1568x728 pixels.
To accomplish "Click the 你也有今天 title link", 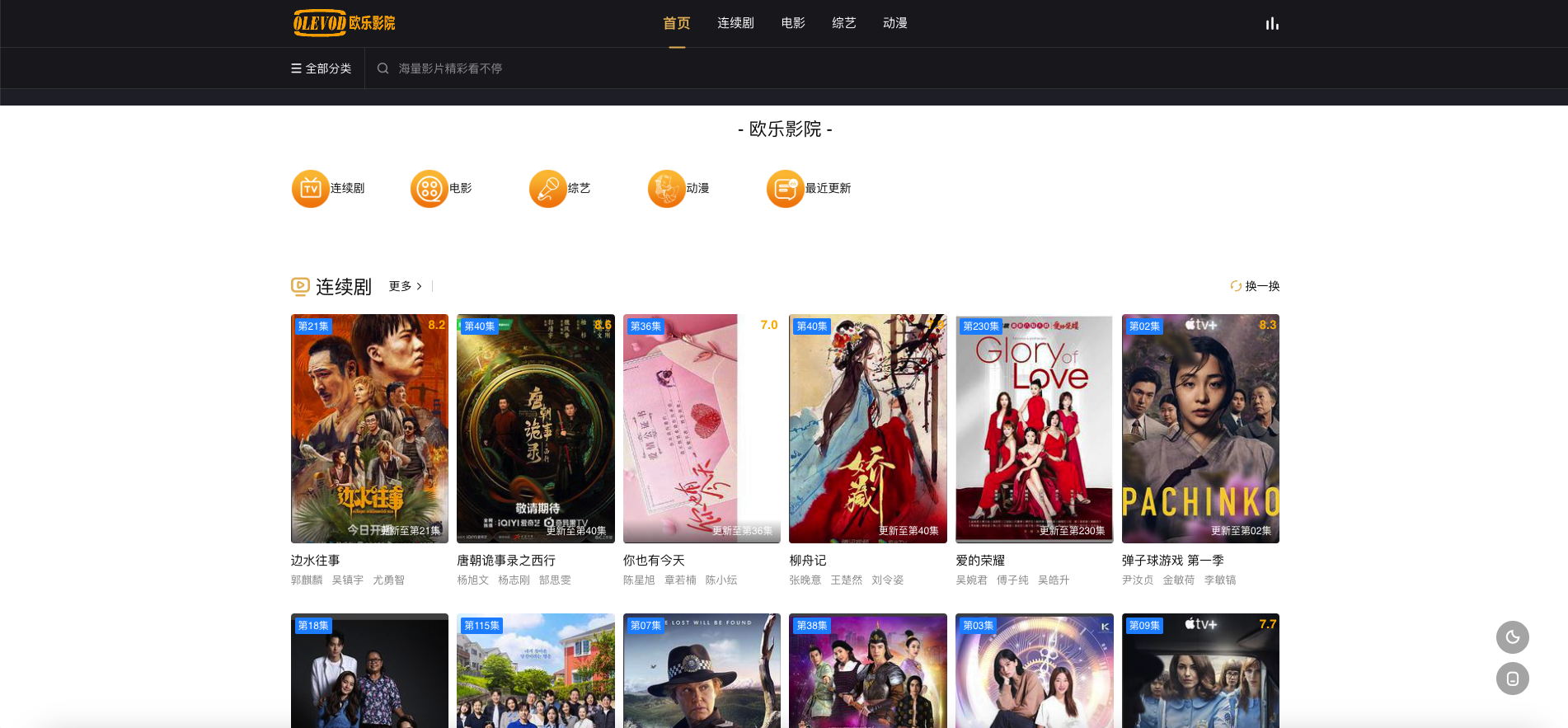I will click(x=654, y=561).
